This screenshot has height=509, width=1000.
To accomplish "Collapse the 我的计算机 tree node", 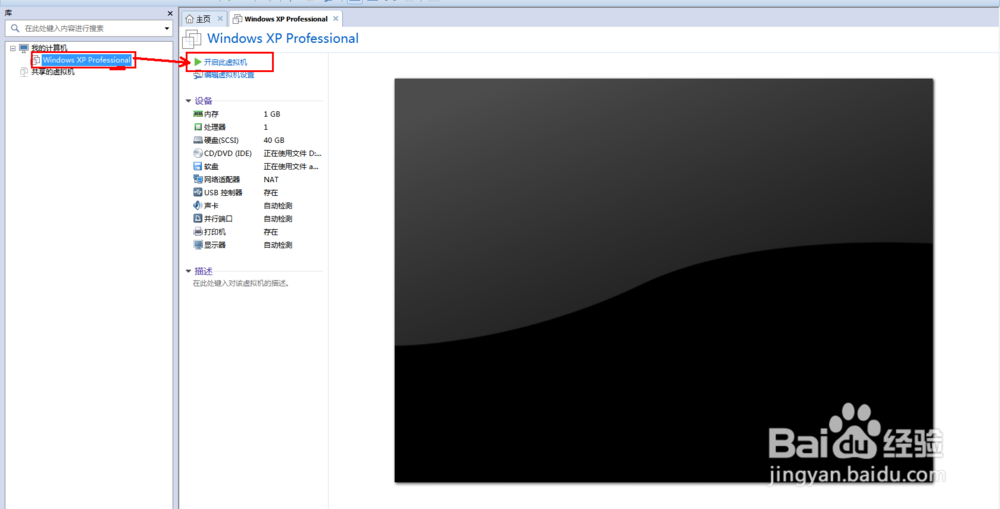I will [12, 48].
